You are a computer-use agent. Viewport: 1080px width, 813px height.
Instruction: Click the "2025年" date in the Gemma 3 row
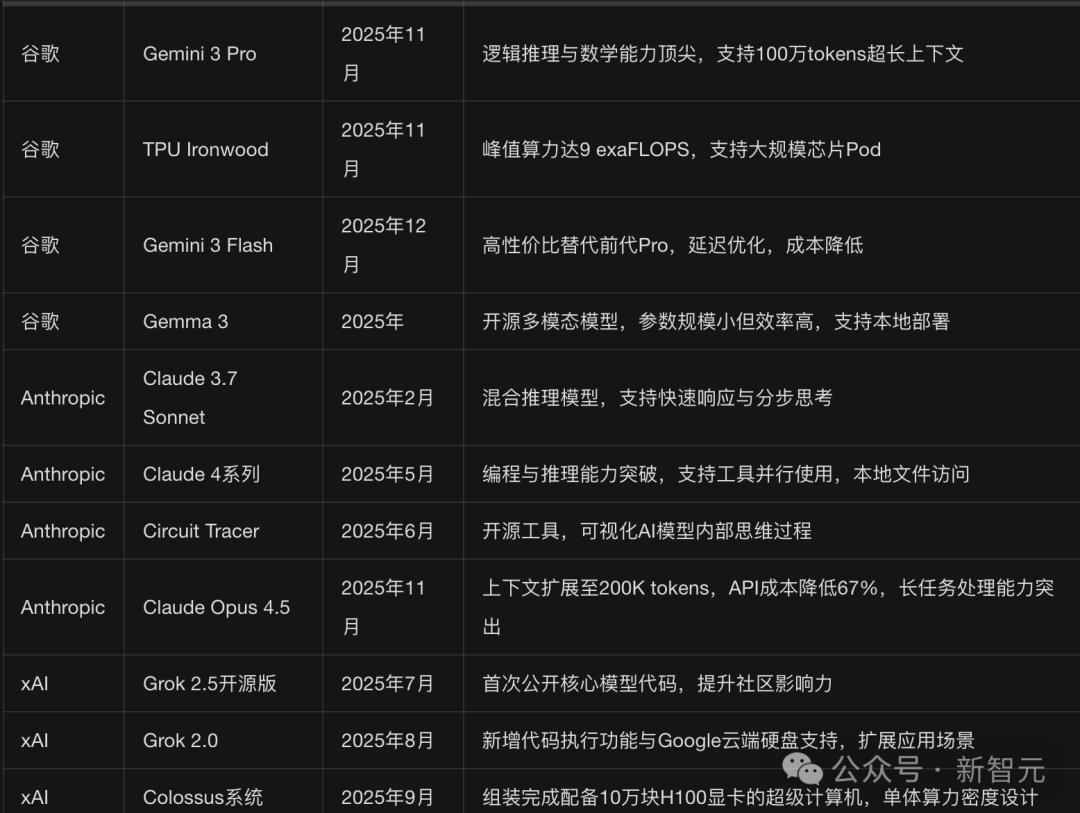(x=373, y=322)
